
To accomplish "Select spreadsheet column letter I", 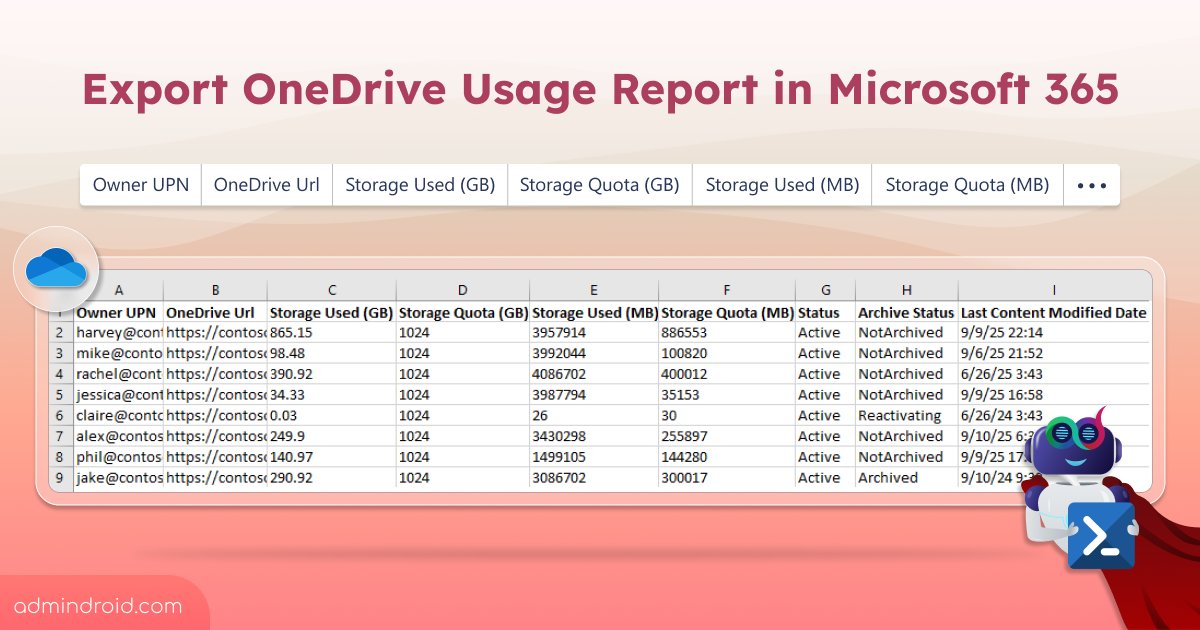I will pyautogui.click(x=1053, y=290).
